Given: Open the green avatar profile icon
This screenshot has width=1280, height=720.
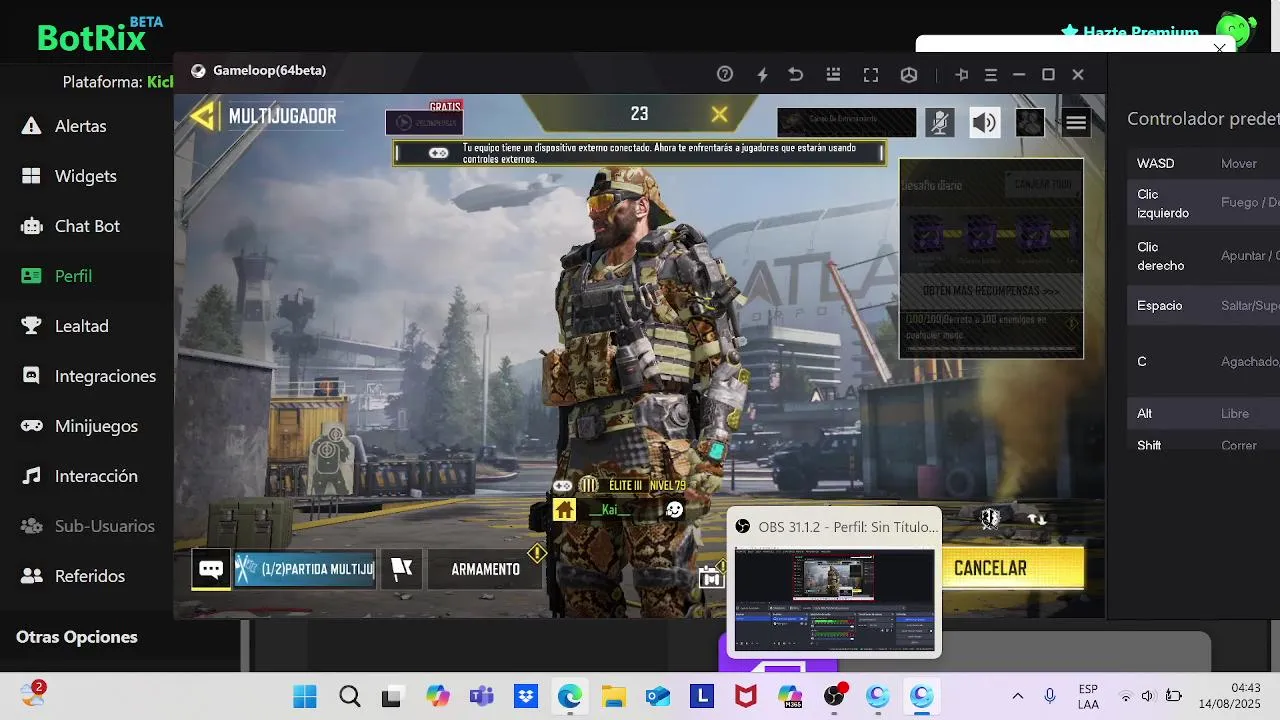Looking at the screenshot, I should tap(1235, 30).
